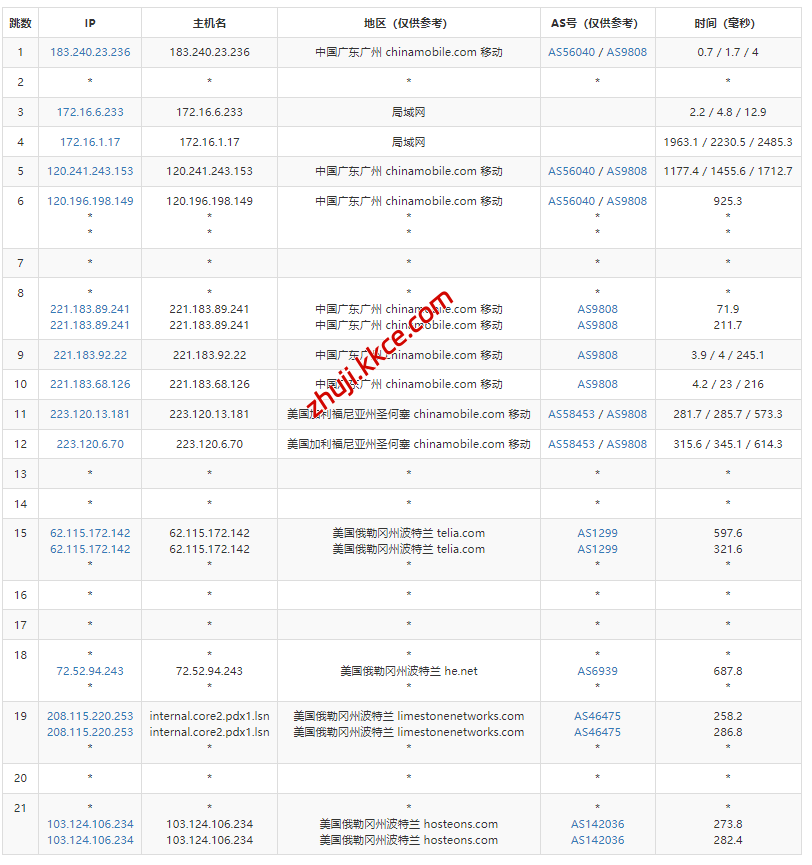Viewport: 812px width, 865px height.
Task: Click the 时间（毫秒） column header
Action: click(x=727, y=23)
